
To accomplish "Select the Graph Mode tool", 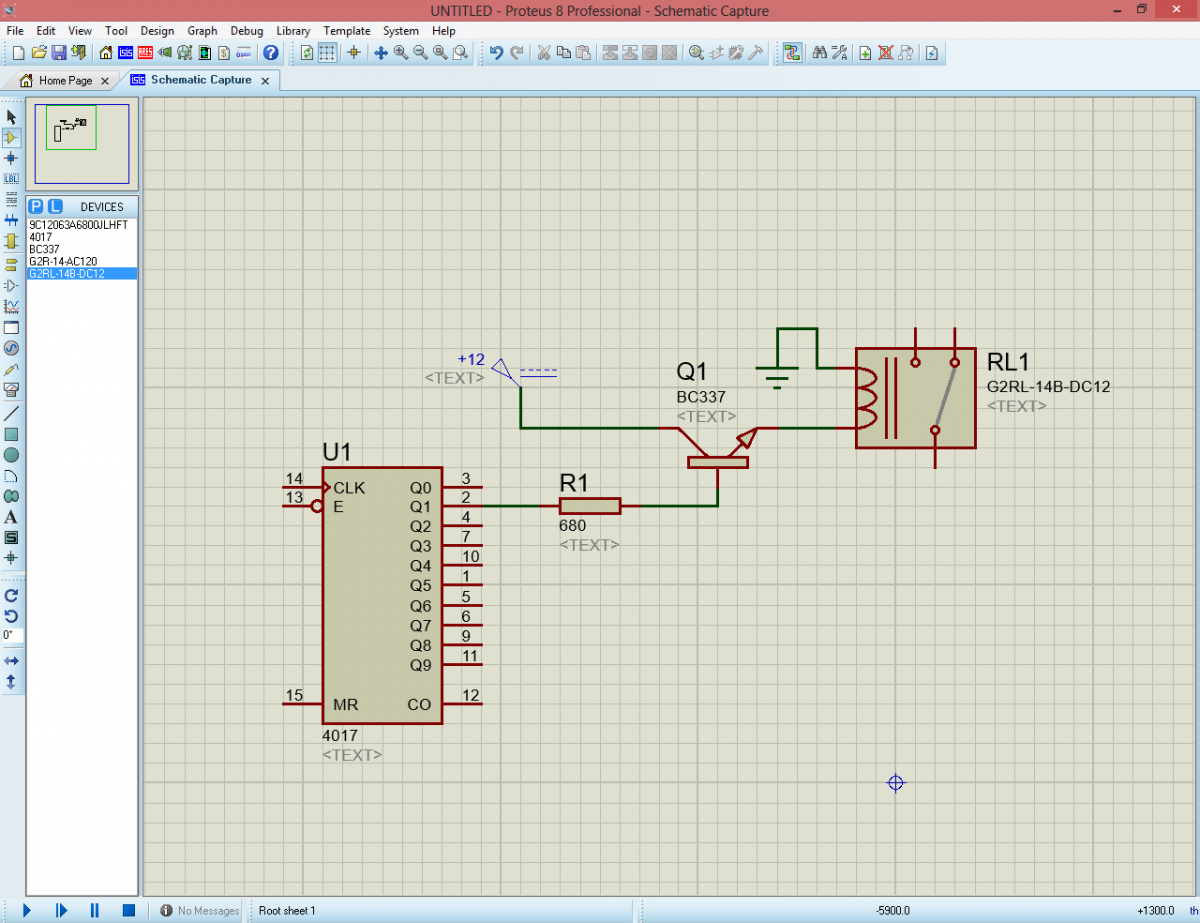I will click(x=11, y=306).
